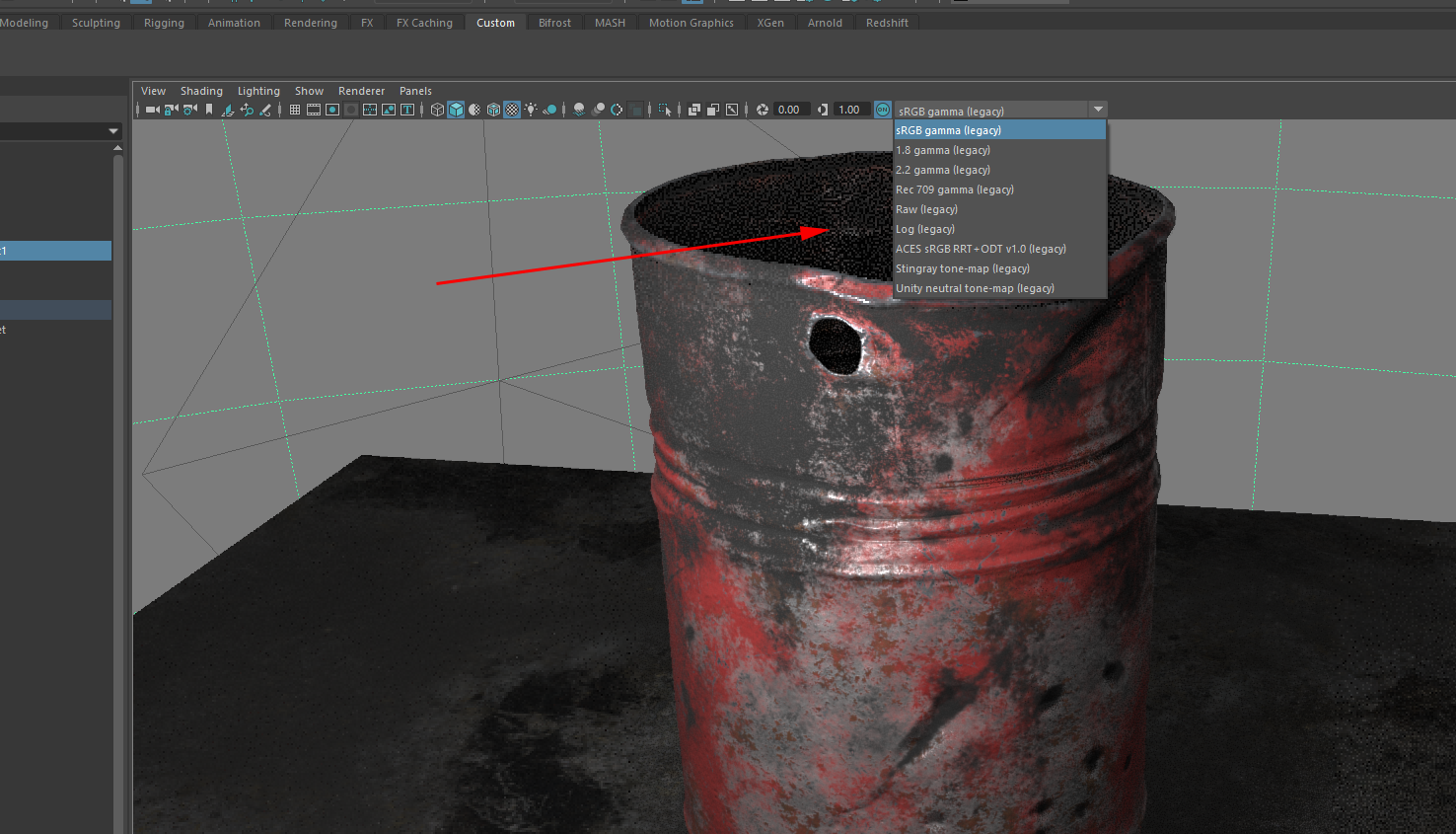Click the grid display toggle icon

click(294, 109)
